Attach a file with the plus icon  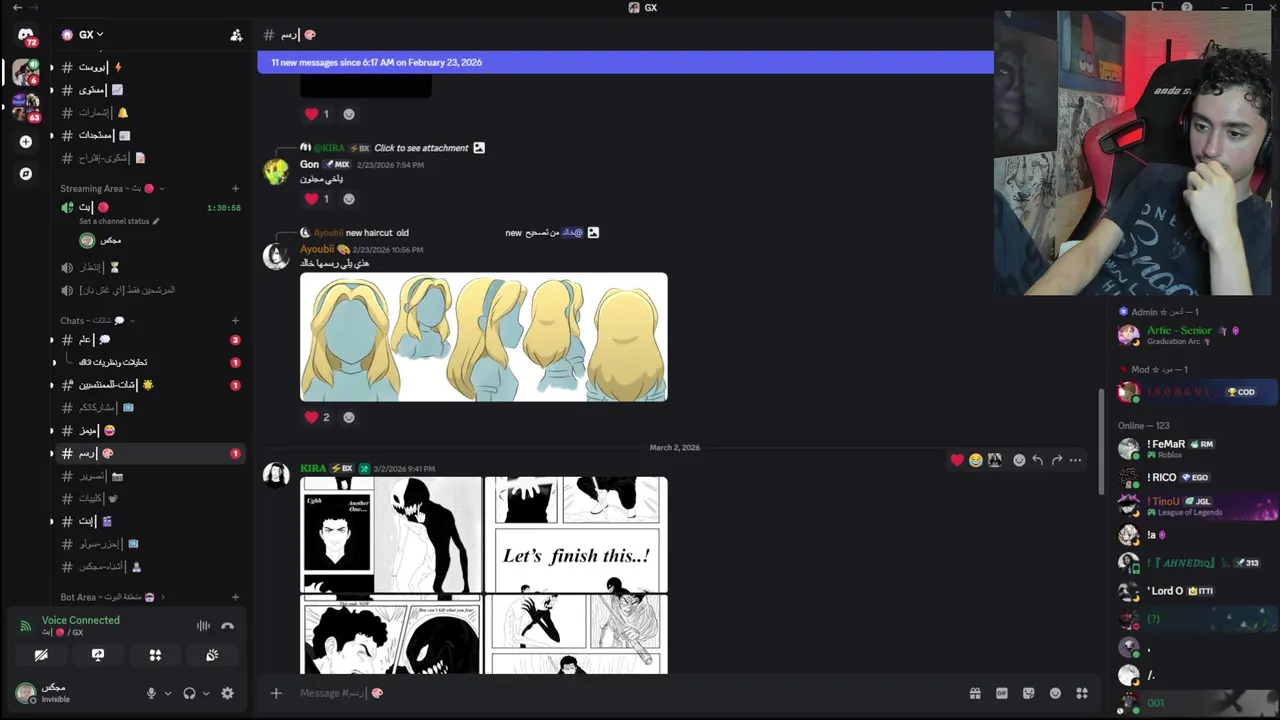click(x=276, y=693)
